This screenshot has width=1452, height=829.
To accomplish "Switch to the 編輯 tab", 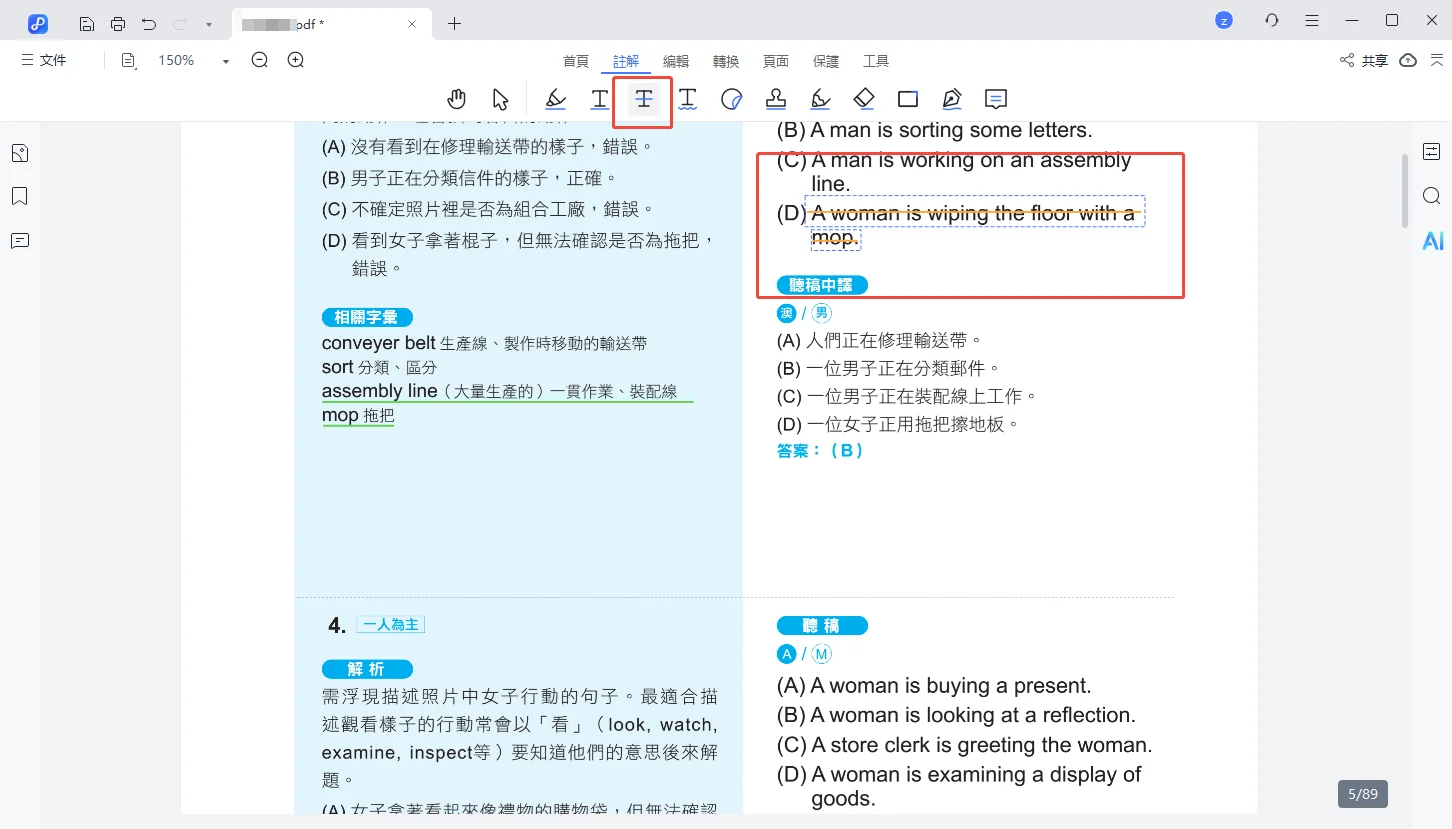I will 676,61.
